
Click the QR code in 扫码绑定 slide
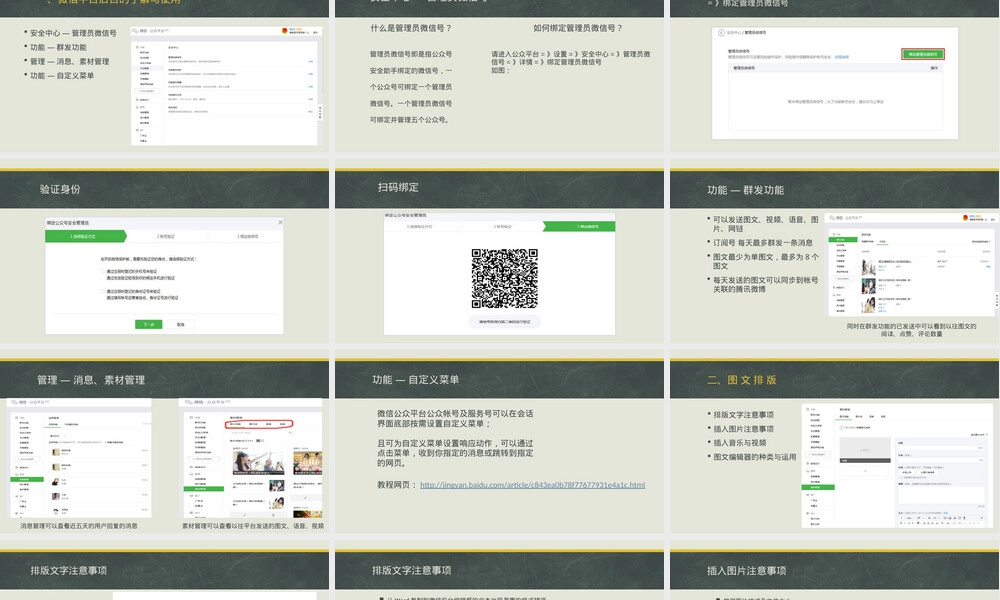(x=504, y=279)
